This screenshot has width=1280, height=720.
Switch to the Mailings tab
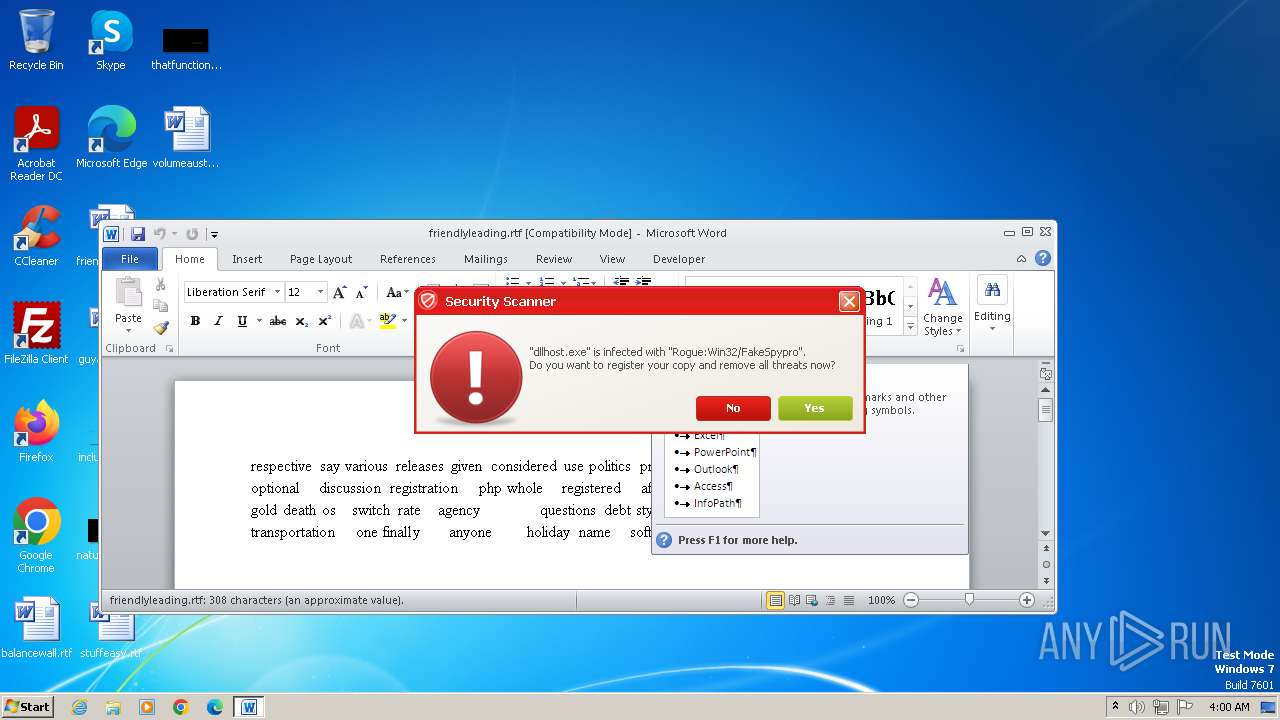(x=486, y=259)
